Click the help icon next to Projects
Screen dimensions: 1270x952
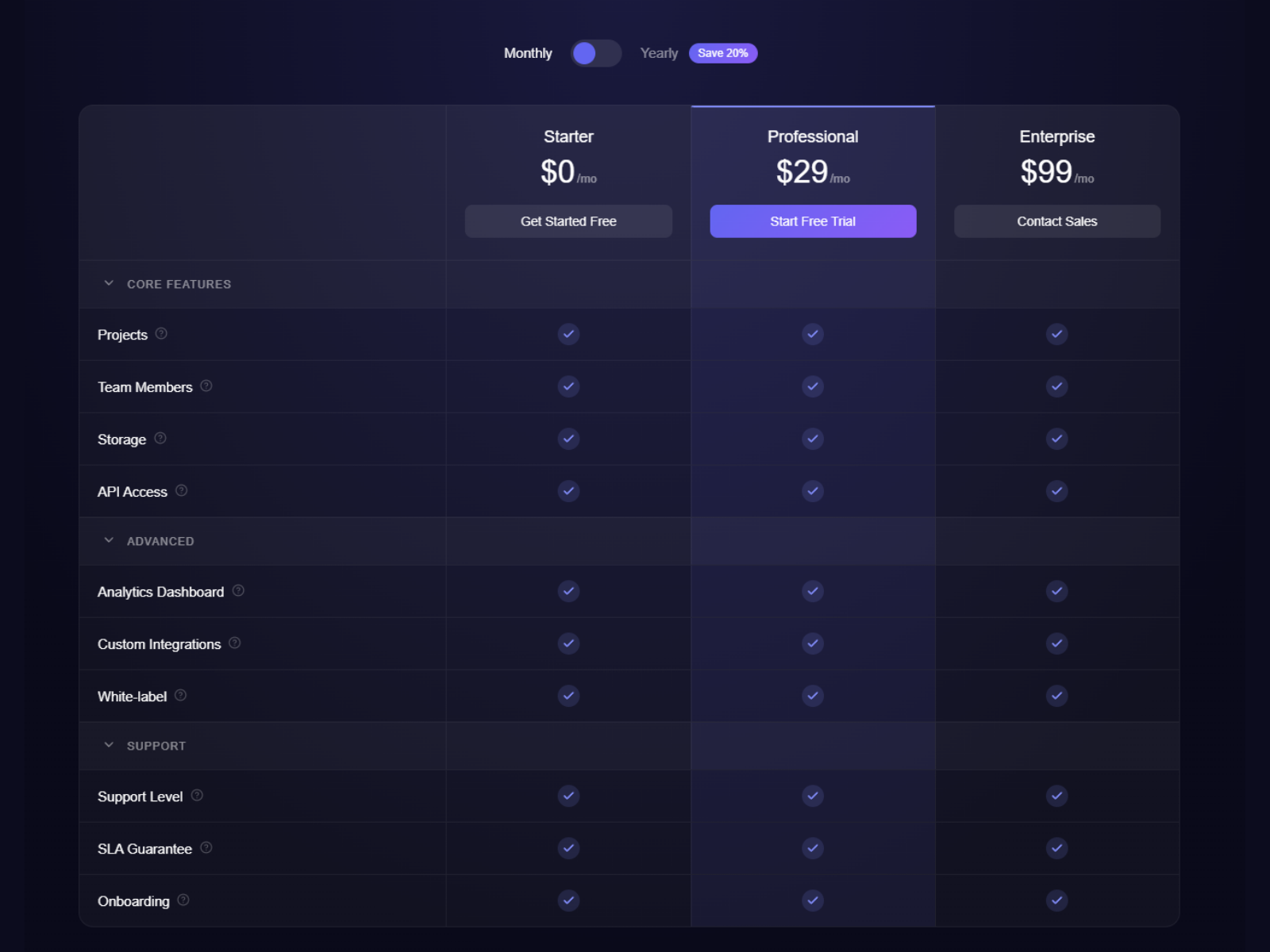click(161, 334)
